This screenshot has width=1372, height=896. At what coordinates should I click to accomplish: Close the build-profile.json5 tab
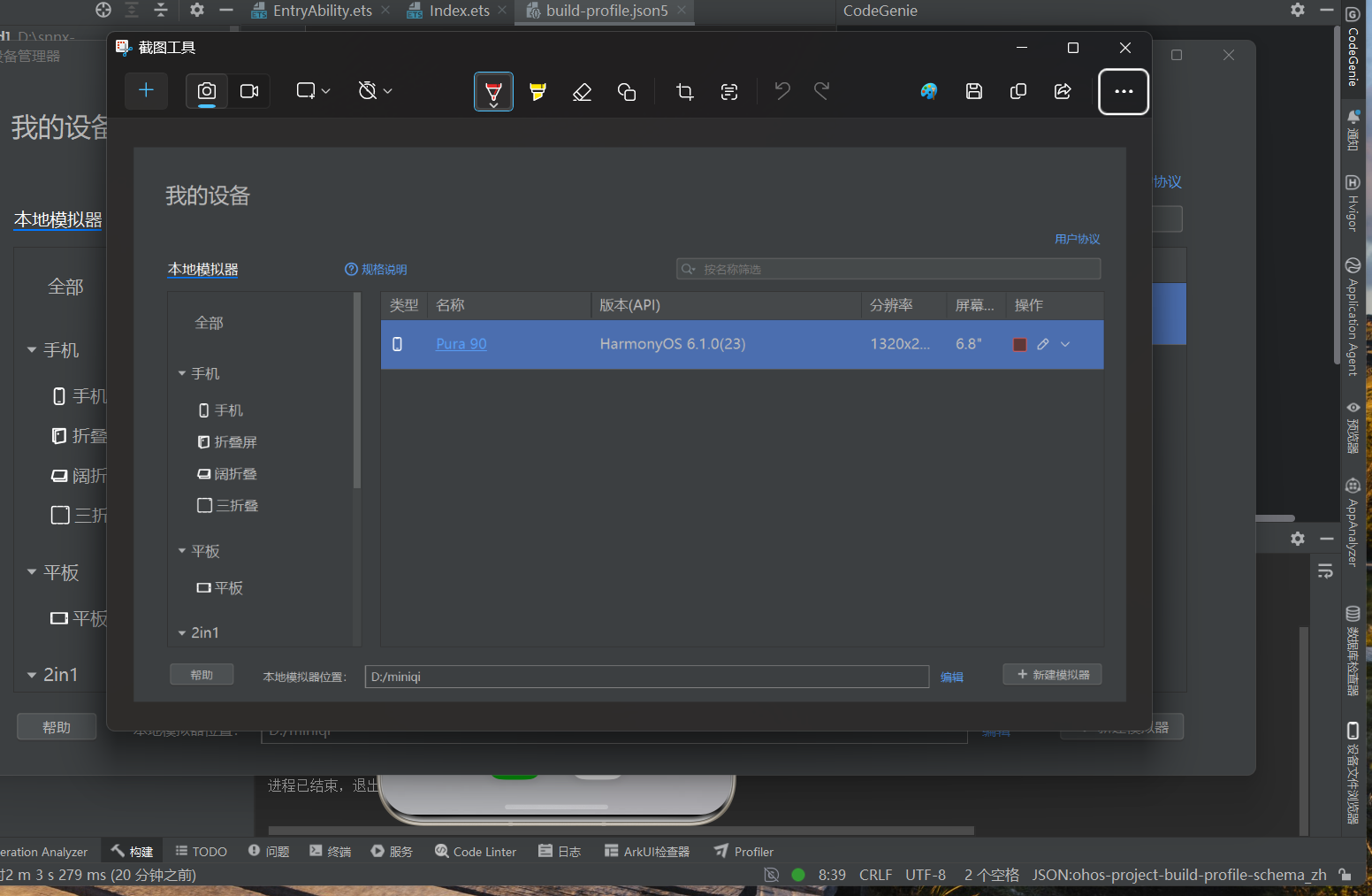point(682,10)
